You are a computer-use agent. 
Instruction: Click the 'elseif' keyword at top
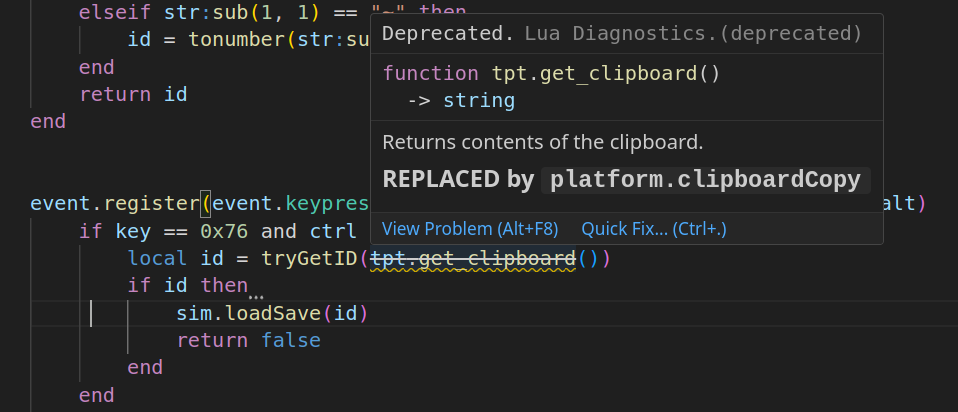115,12
